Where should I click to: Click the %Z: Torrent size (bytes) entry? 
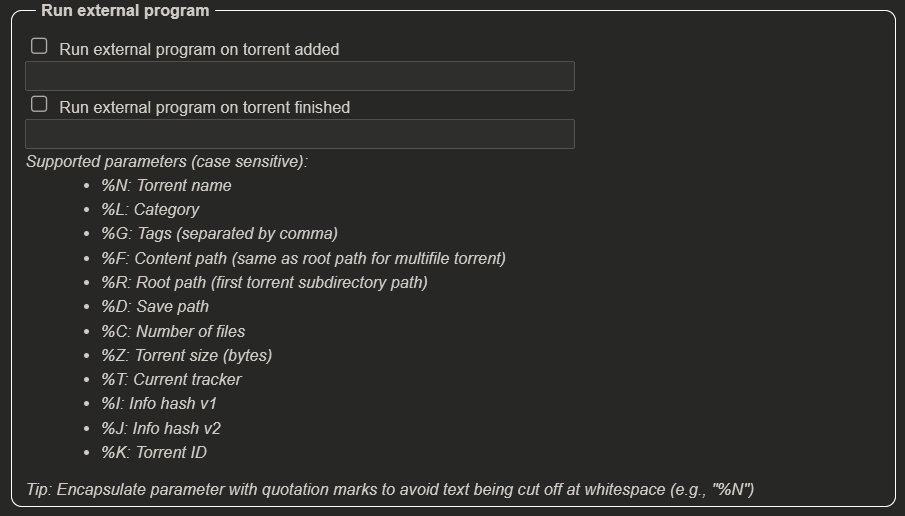click(186, 356)
